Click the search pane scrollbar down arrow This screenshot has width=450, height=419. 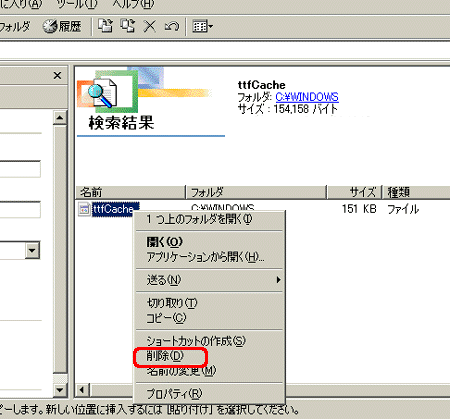pyautogui.click(x=60, y=389)
